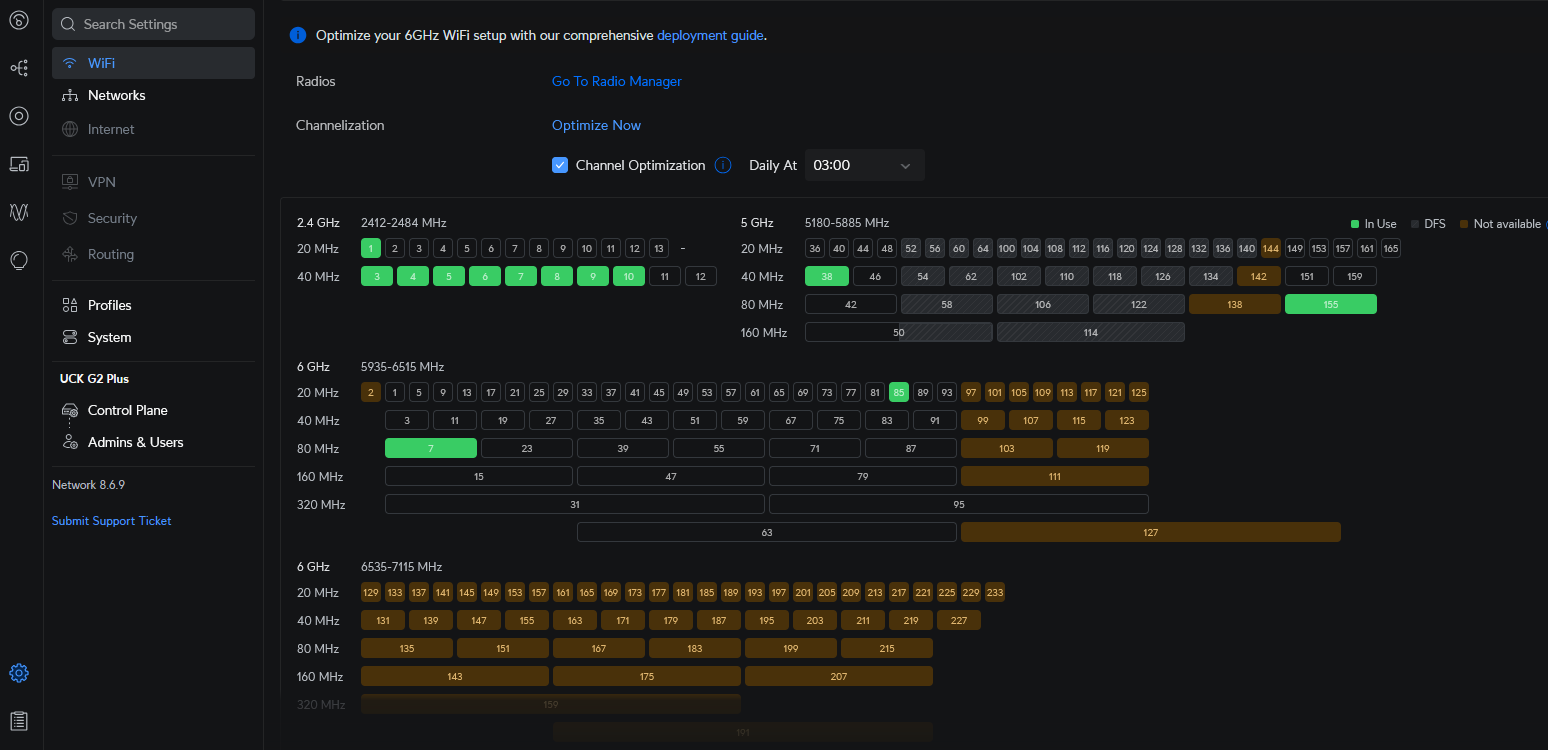Image resolution: width=1548 pixels, height=750 pixels.
Task: Click the DFS legend swatch
Action: pos(1415,224)
